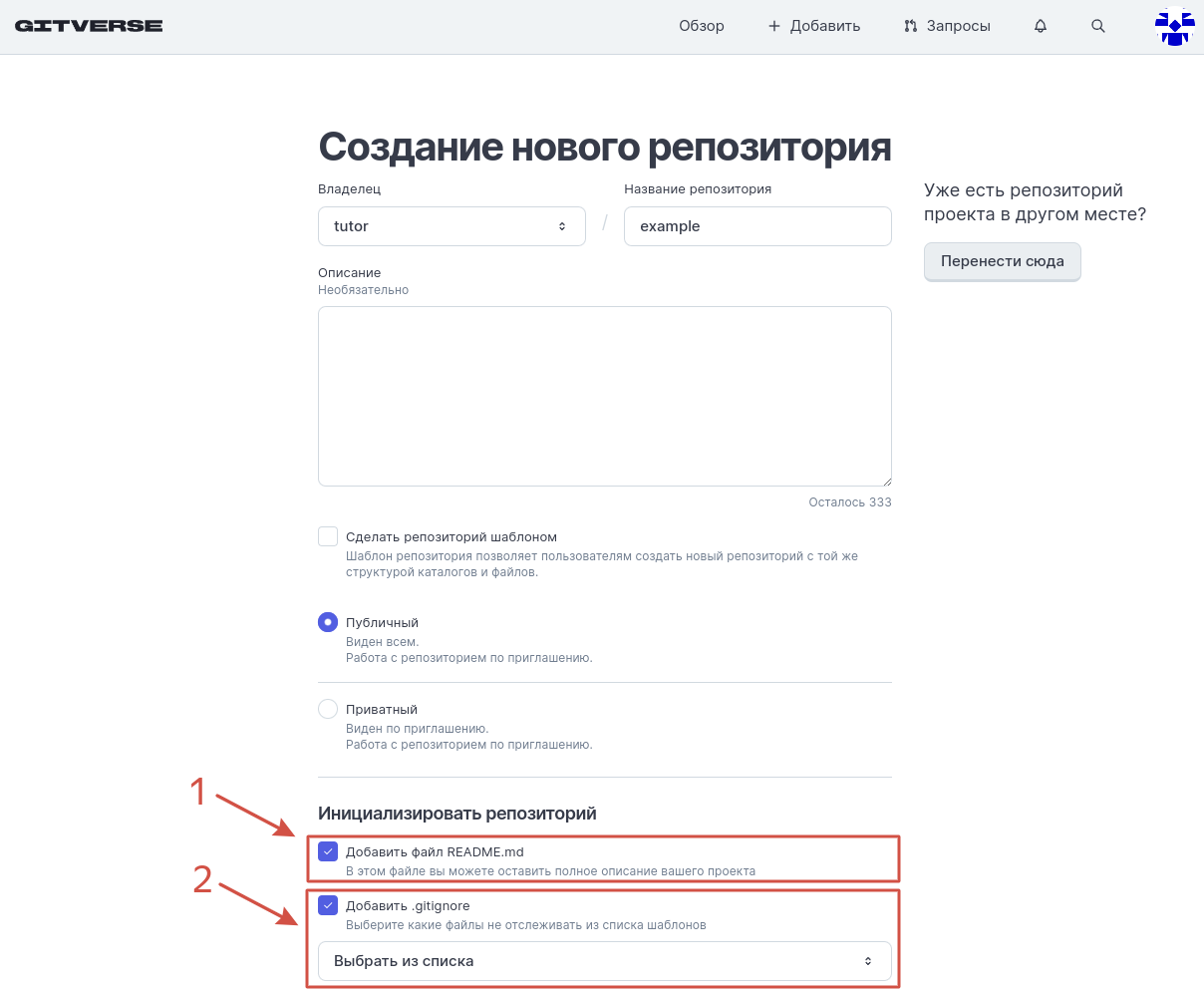Click the resize handle of the description box
This screenshot has height=991, width=1204.
click(x=886, y=481)
